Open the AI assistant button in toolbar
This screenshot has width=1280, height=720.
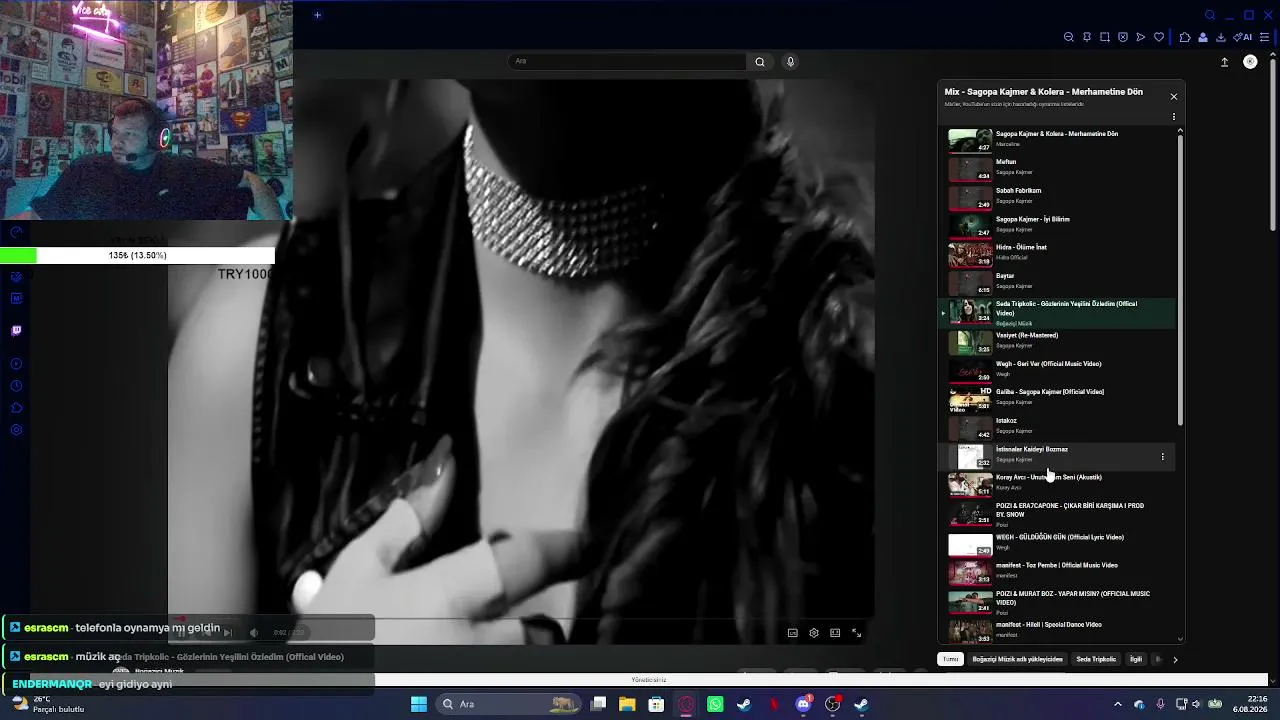click(x=1244, y=37)
